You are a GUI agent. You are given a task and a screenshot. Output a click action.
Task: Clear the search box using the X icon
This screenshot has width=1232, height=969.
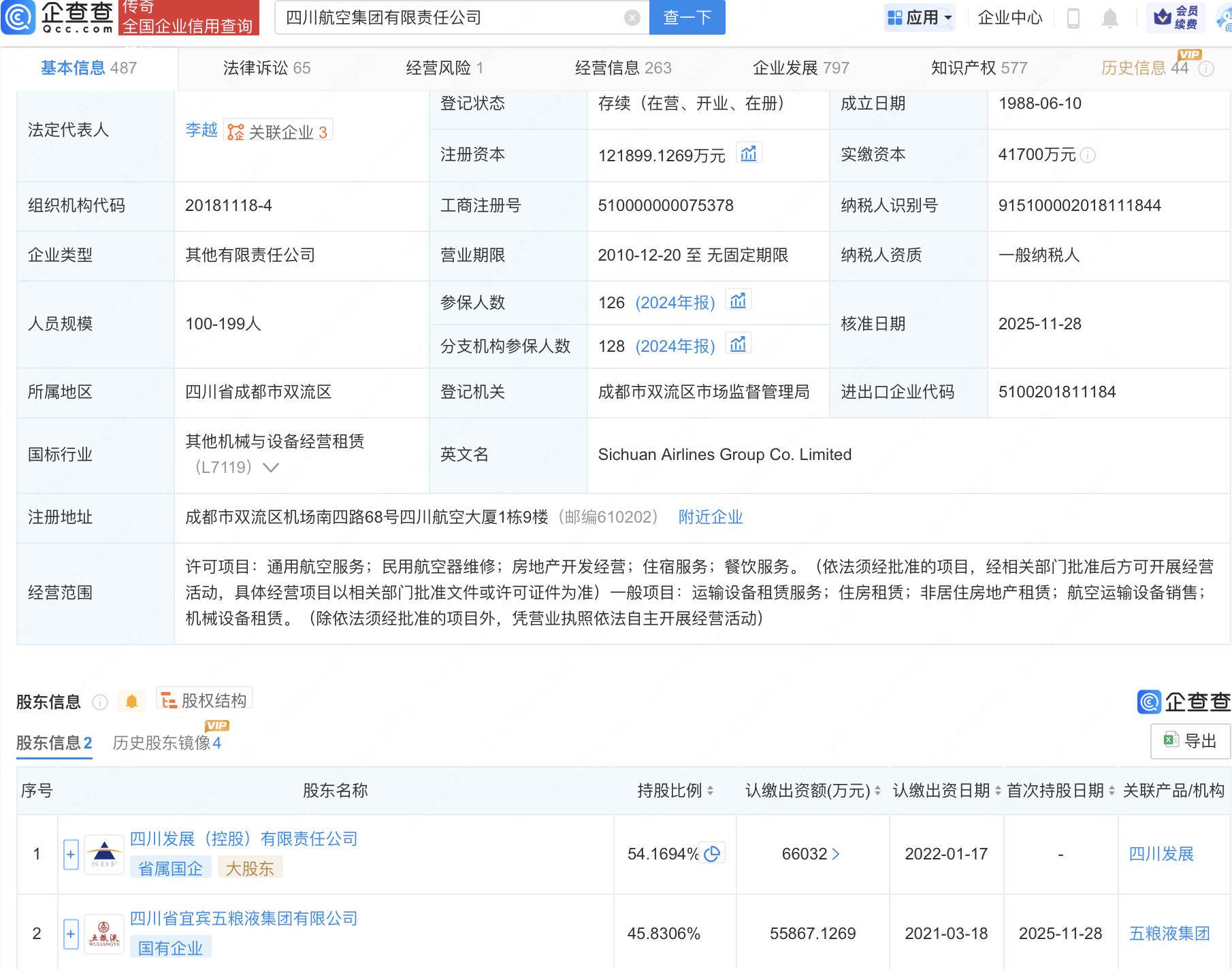[632, 18]
